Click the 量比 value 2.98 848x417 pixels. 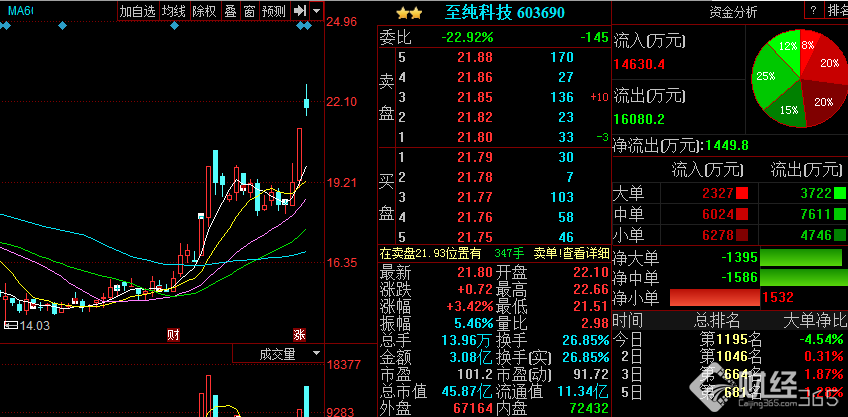click(x=596, y=323)
